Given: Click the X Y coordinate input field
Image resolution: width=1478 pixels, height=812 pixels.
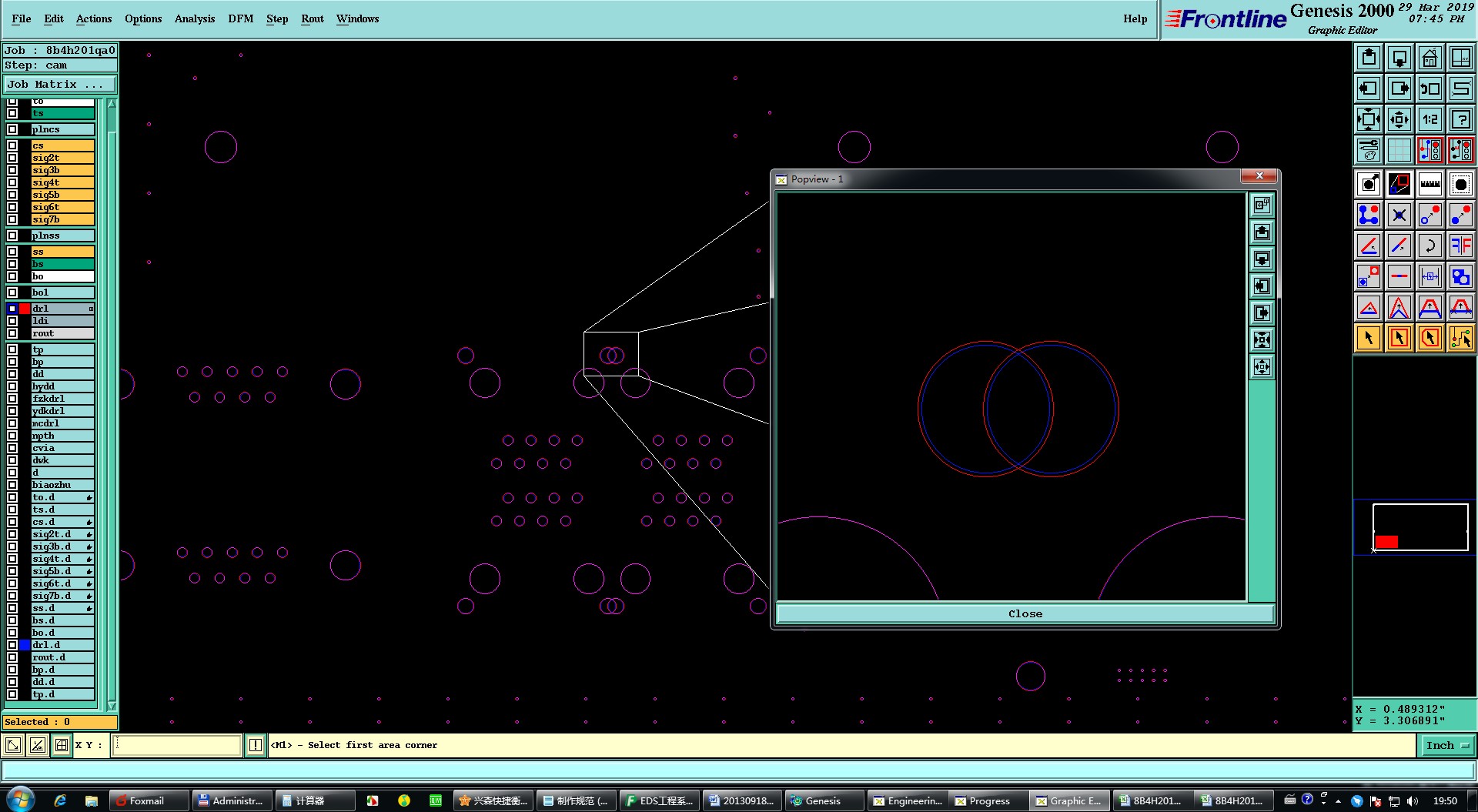Looking at the screenshot, I should [x=177, y=745].
